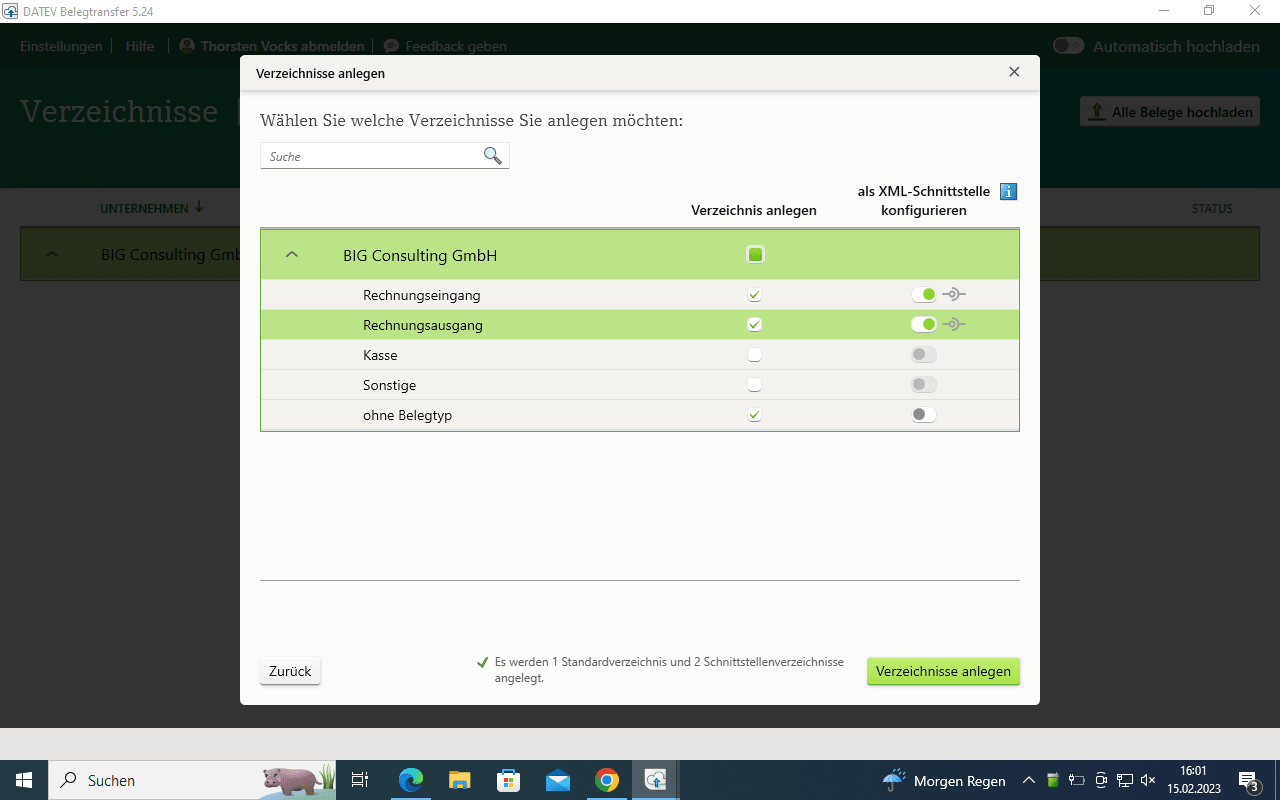
Task: Click the interface connector icon for Rechnungsausgang
Action: point(954,325)
